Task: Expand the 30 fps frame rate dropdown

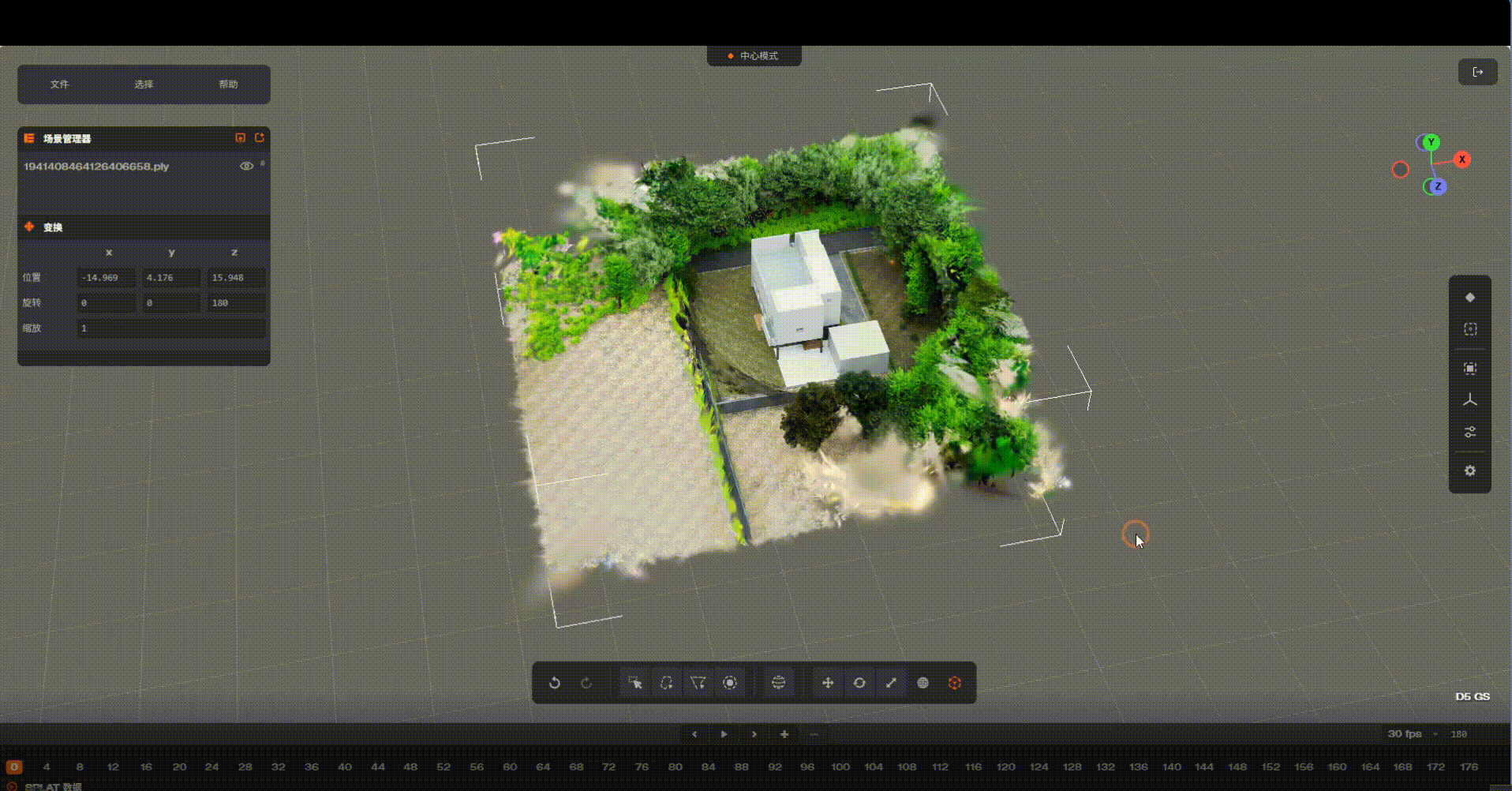Action: click(x=1410, y=734)
